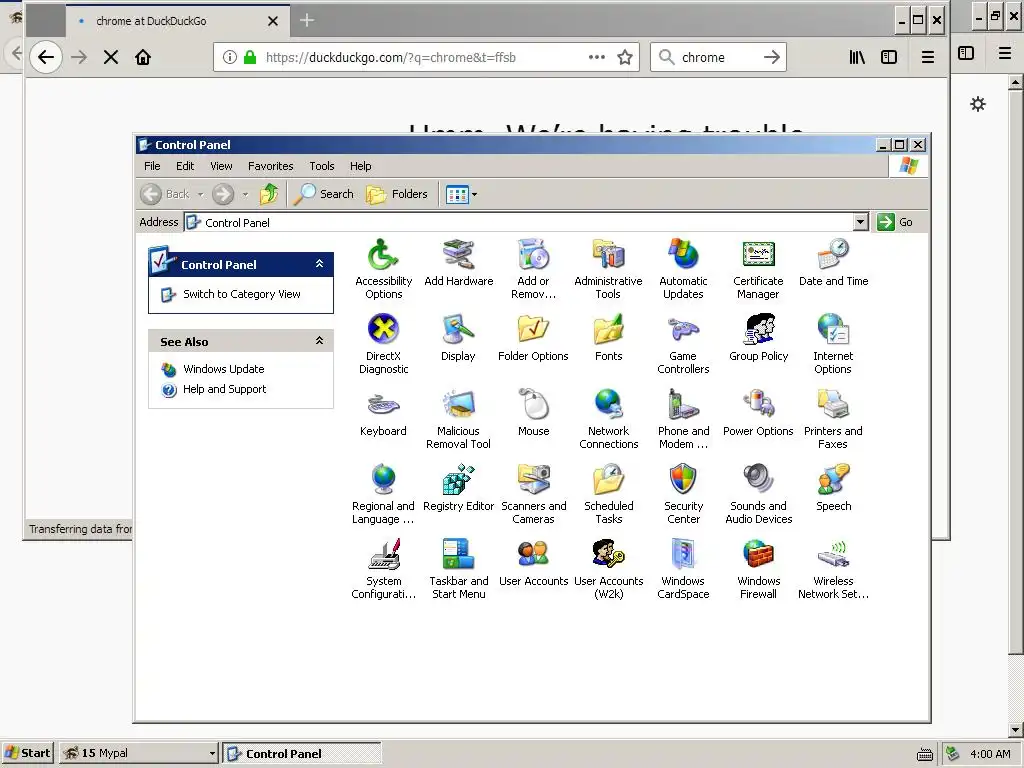The height and width of the screenshot is (768, 1024).
Task: Select Date and Time icon
Action: point(833,262)
